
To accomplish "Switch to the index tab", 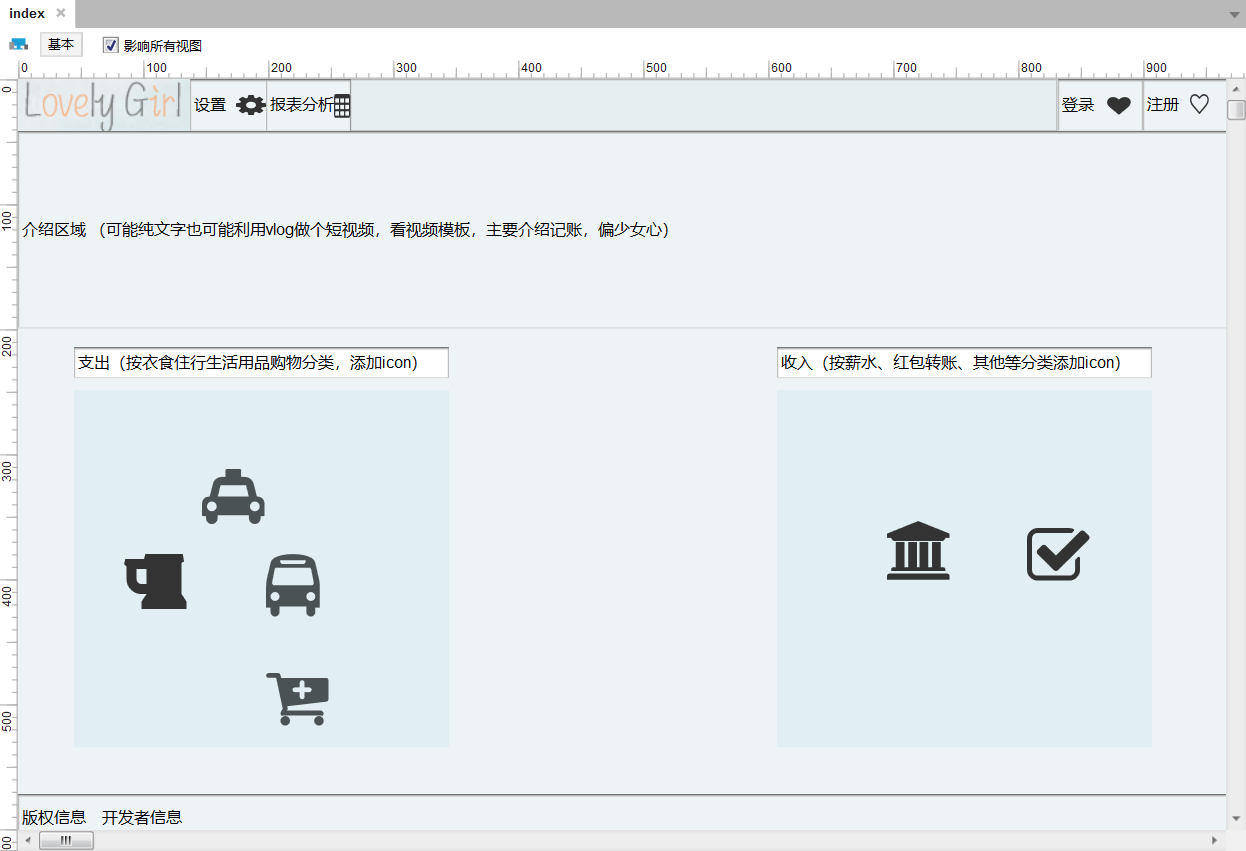I will coord(27,13).
